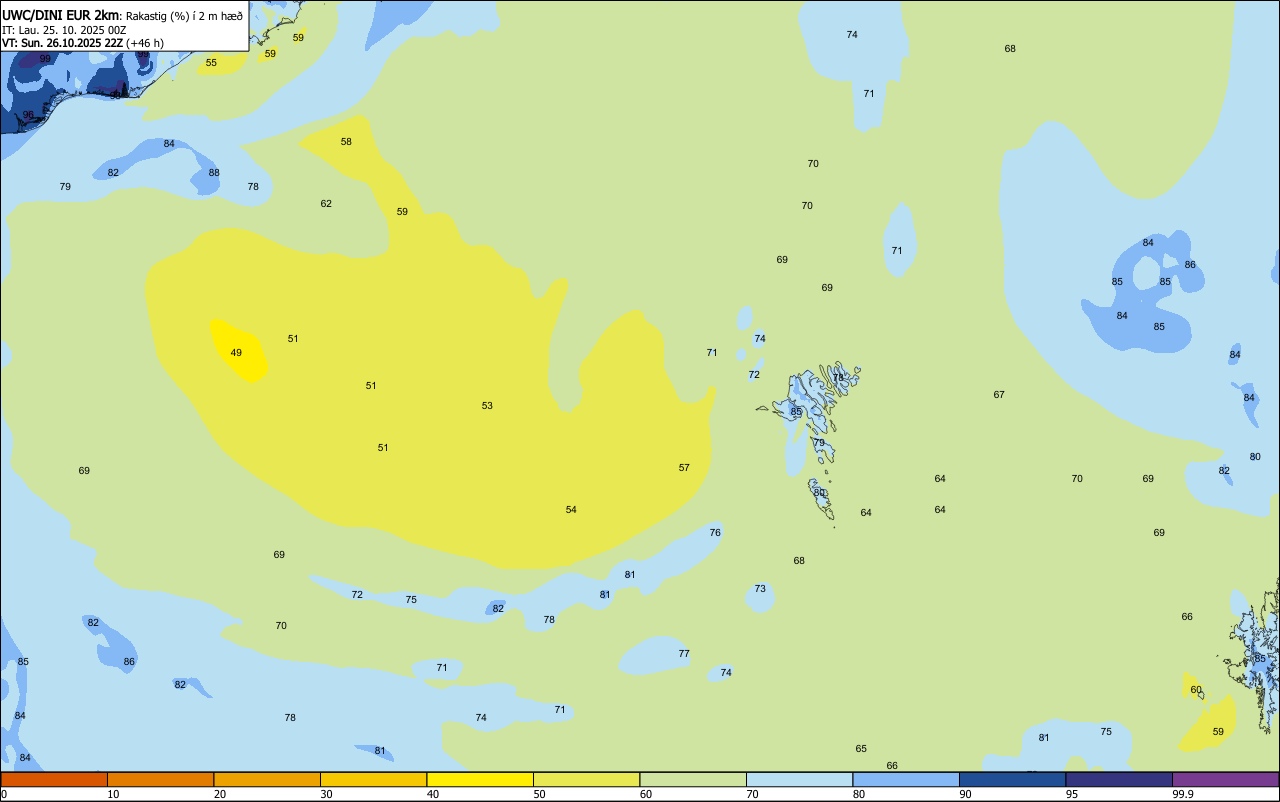
Task: Click the 40 legend tick label
Action: click(433, 794)
